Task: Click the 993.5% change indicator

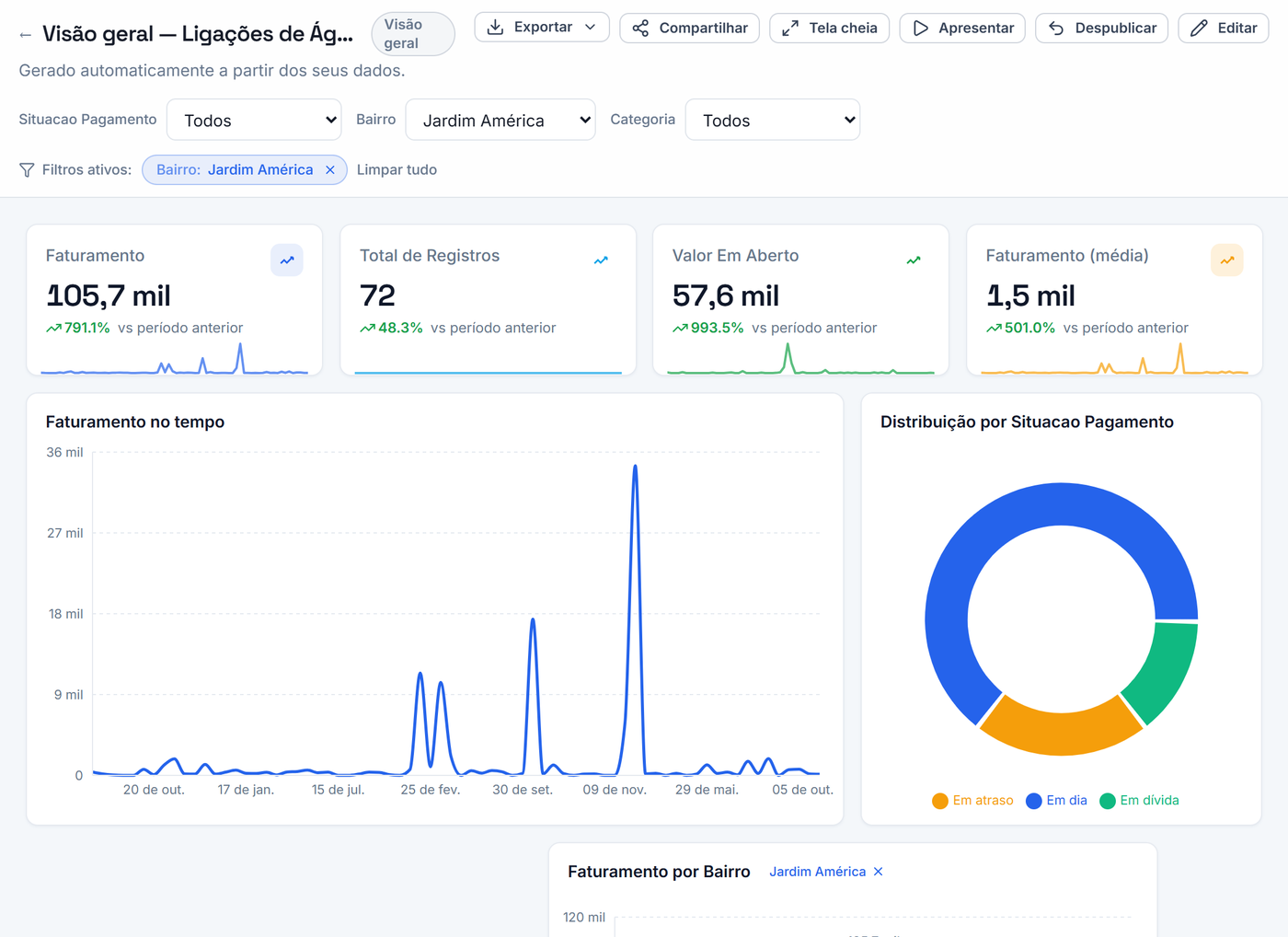Action: (708, 328)
